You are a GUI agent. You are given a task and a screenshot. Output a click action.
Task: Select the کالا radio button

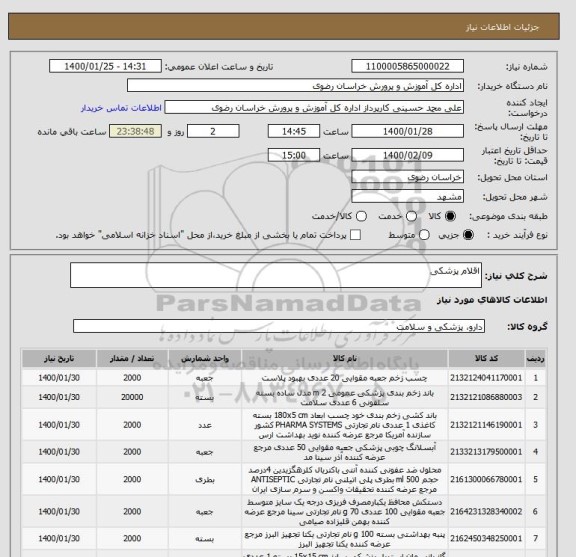tap(450, 216)
